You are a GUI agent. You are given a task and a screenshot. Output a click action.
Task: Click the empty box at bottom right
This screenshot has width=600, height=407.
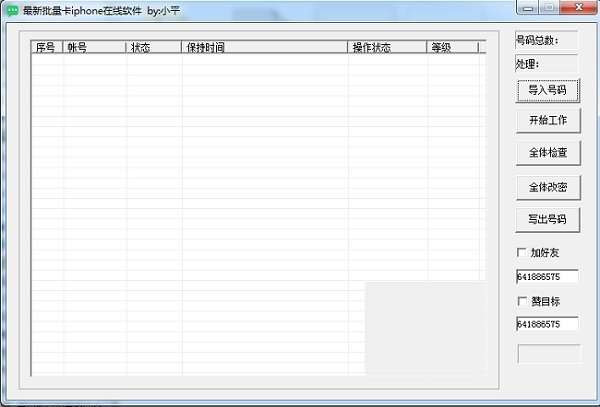click(x=549, y=354)
